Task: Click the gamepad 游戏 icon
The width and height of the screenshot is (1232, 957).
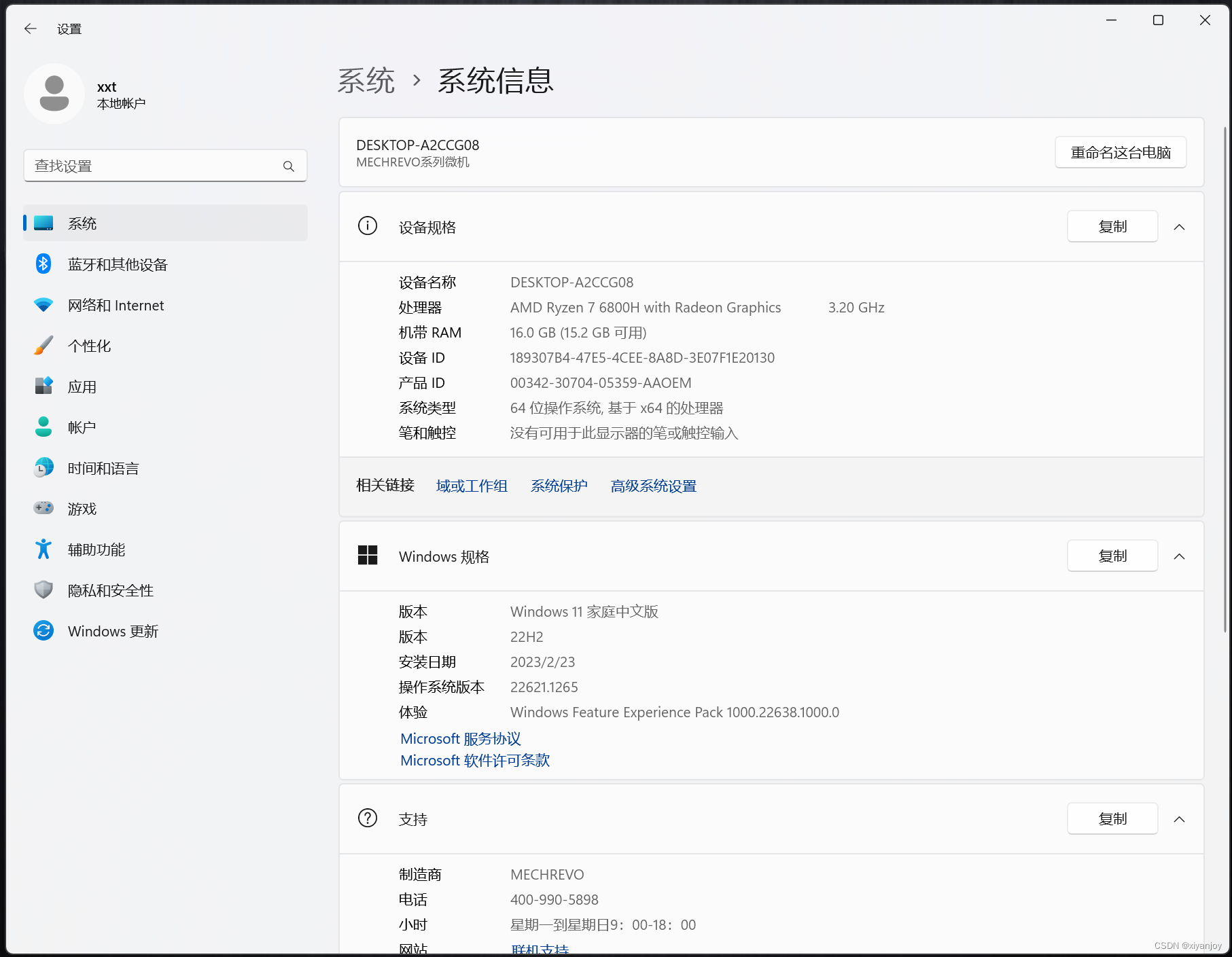Action: (x=43, y=508)
